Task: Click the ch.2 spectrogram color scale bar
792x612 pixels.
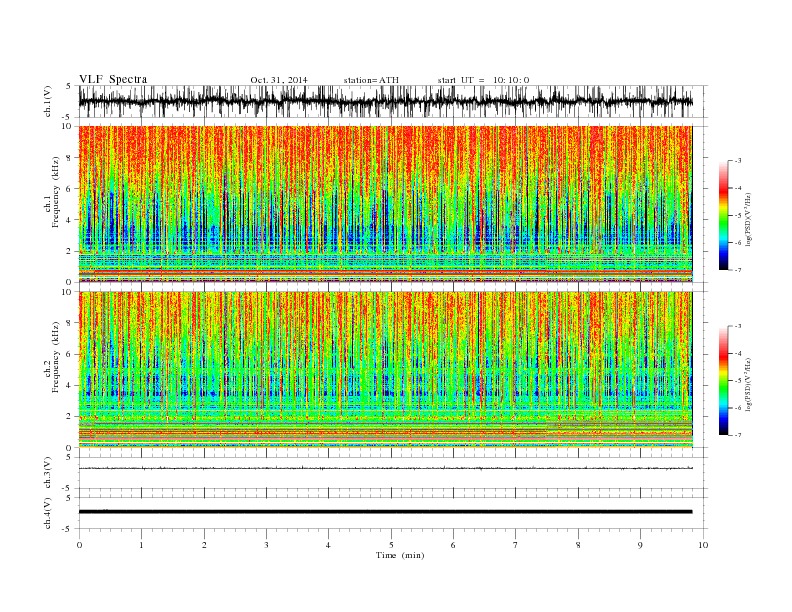Action: pos(723,380)
